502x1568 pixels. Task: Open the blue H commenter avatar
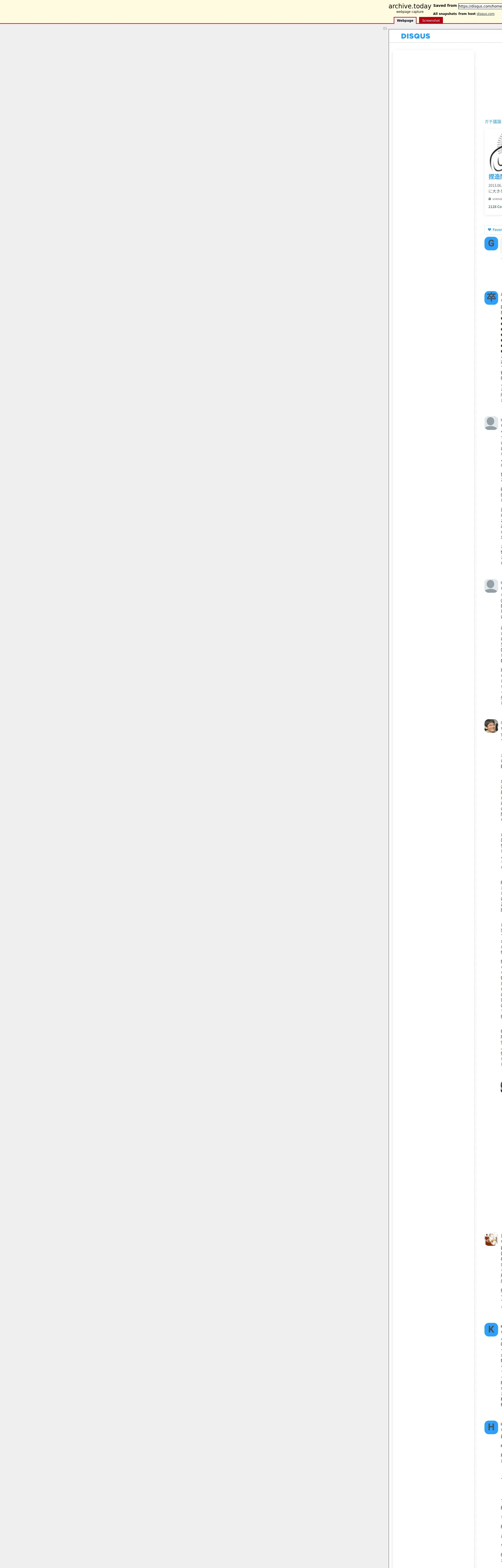coord(491,1427)
